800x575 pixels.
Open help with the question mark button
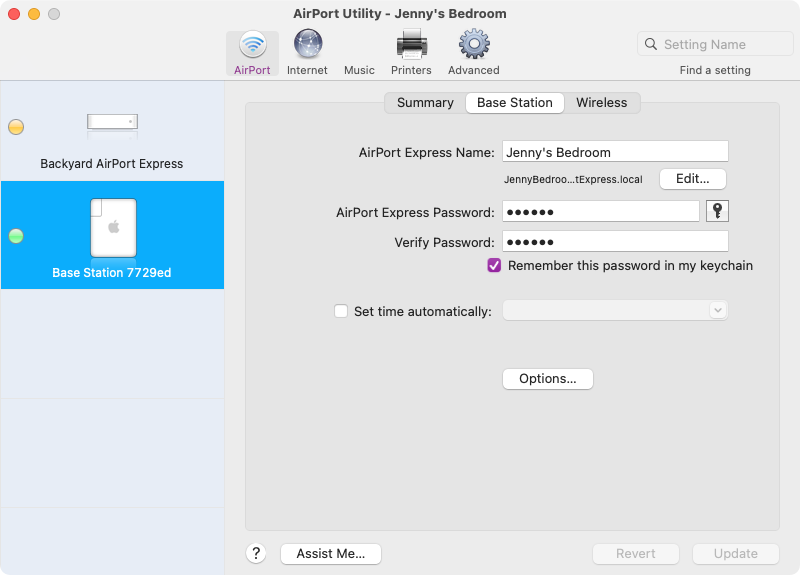(256, 553)
